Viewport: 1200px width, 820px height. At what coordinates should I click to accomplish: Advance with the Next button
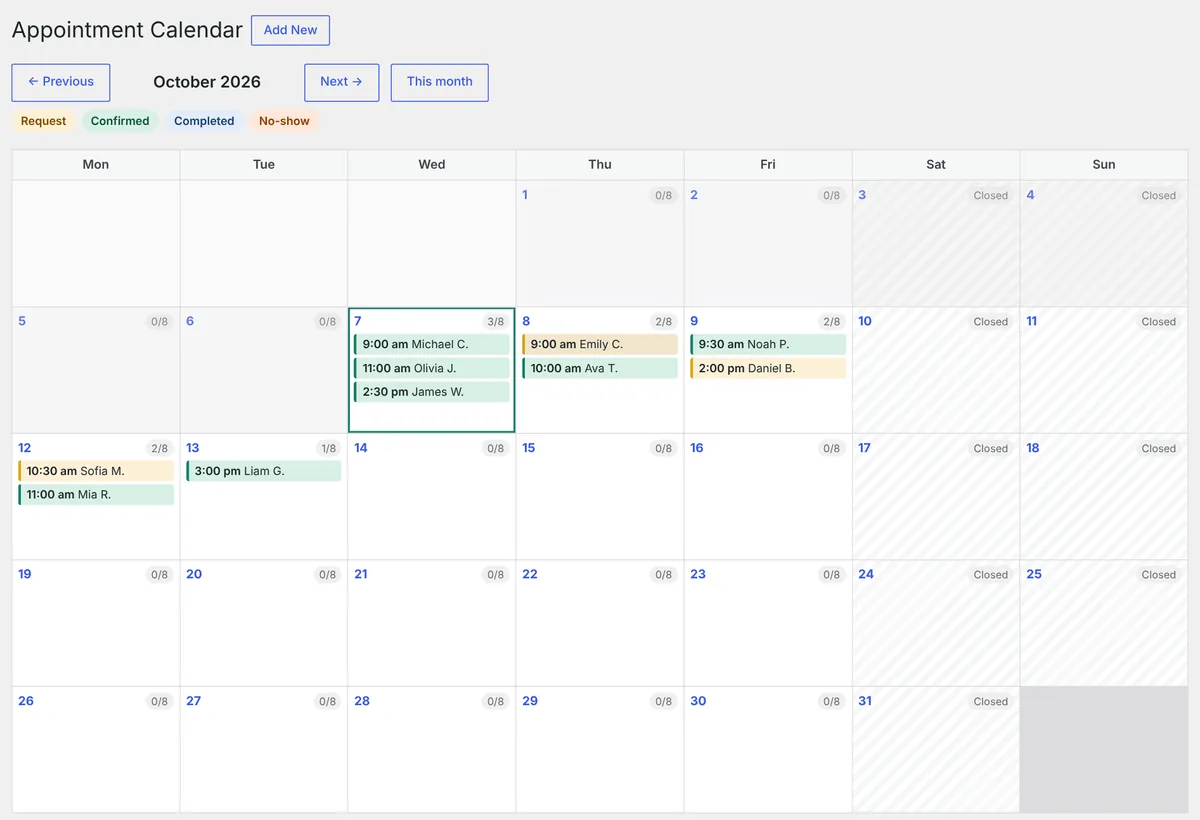341,82
